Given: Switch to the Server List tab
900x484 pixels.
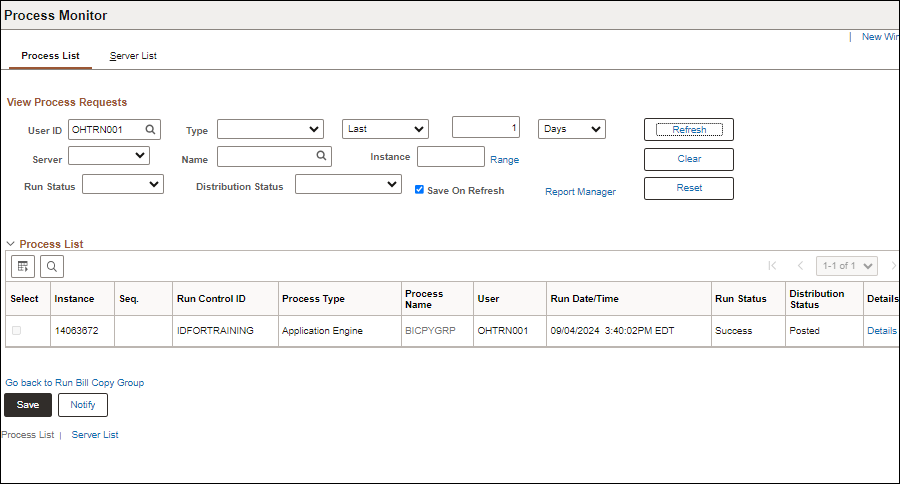Looking at the screenshot, I should (133, 56).
